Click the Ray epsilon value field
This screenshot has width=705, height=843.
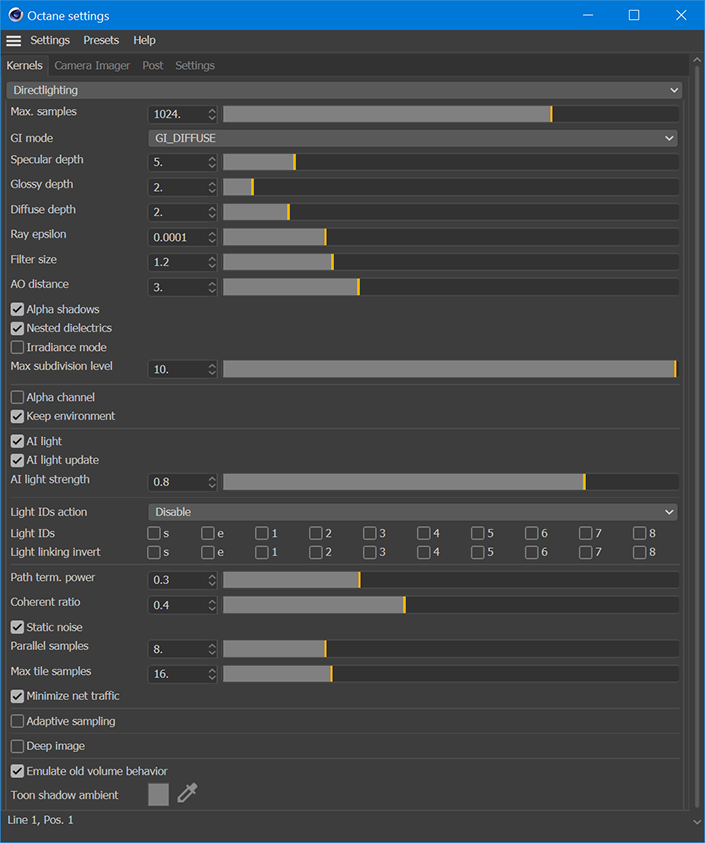click(176, 237)
